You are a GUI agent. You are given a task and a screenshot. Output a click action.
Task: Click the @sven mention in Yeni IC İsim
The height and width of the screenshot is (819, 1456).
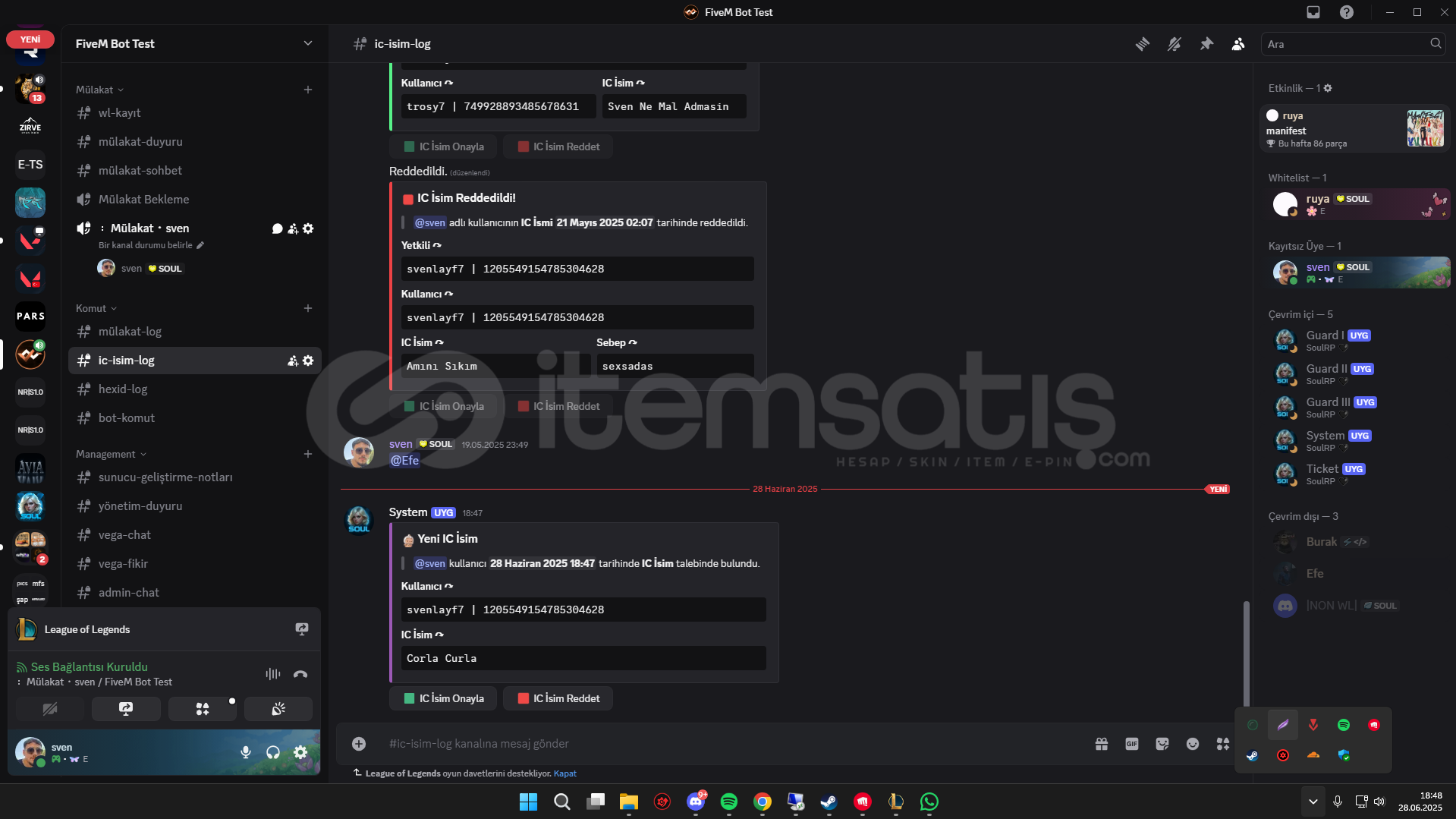430,563
